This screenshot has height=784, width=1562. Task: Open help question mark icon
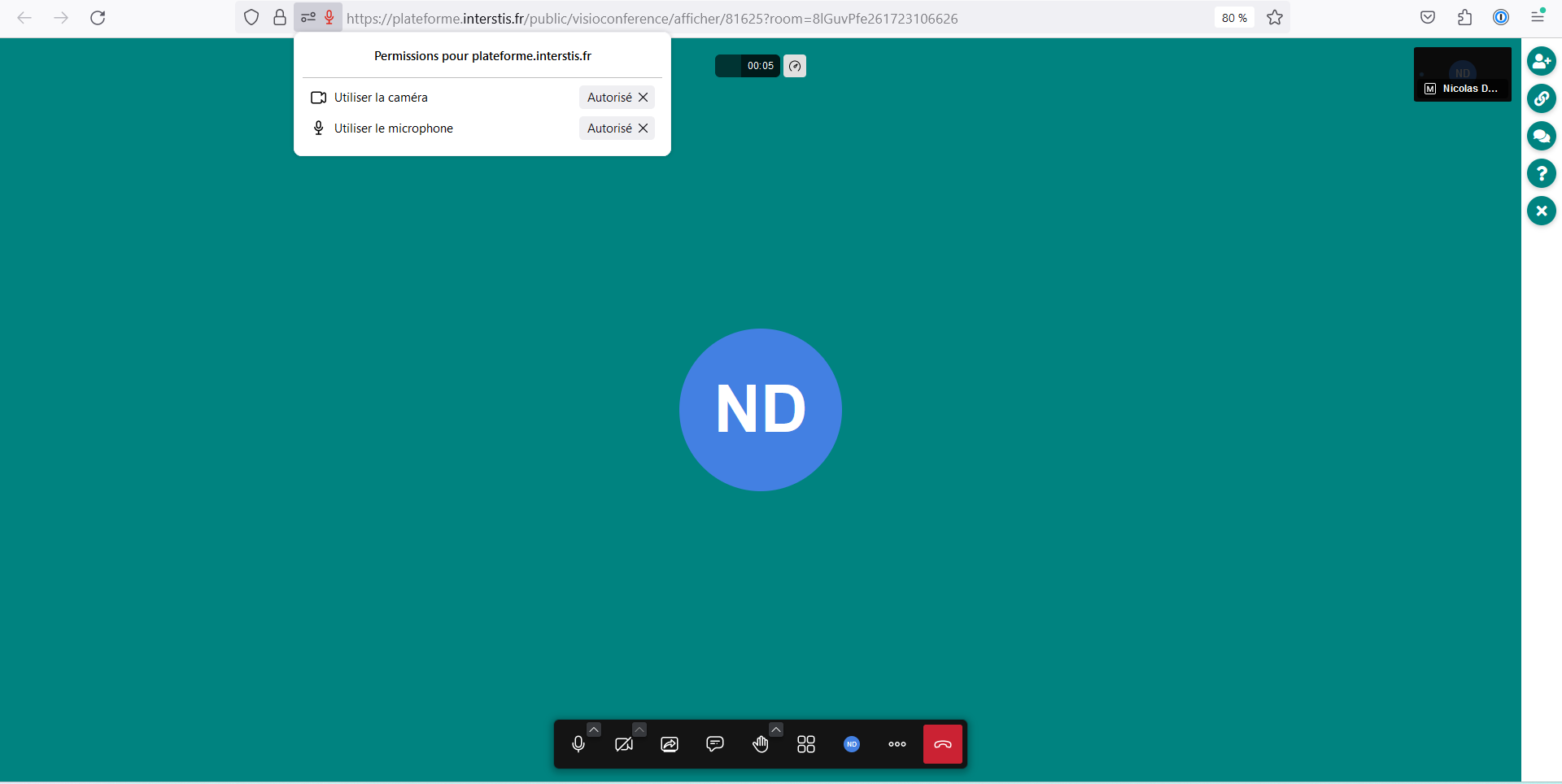click(1541, 173)
